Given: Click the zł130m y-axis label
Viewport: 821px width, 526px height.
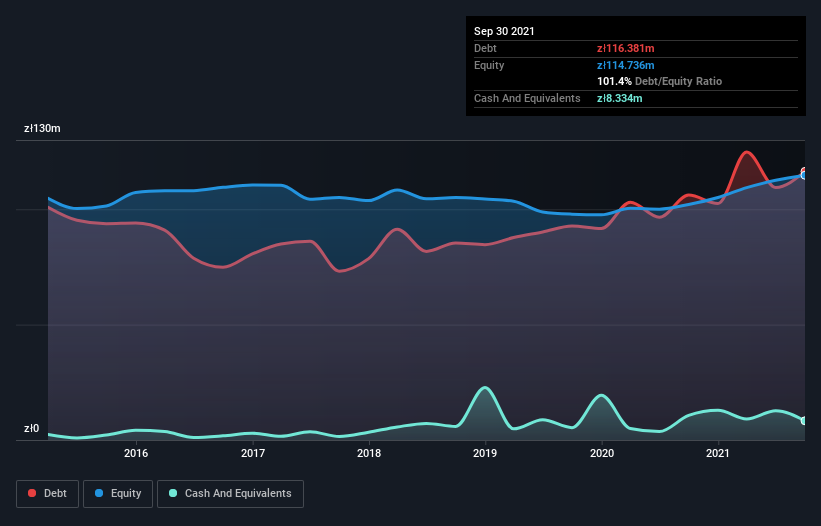Looking at the screenshot, I should pos(42,128).
